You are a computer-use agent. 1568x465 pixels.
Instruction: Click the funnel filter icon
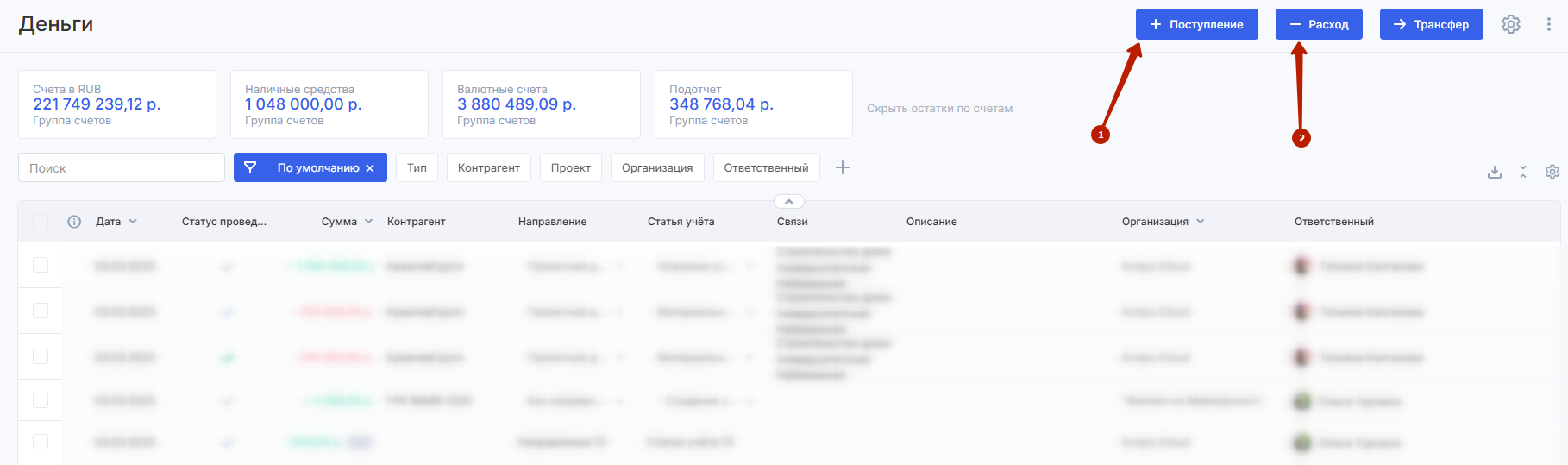250,167
